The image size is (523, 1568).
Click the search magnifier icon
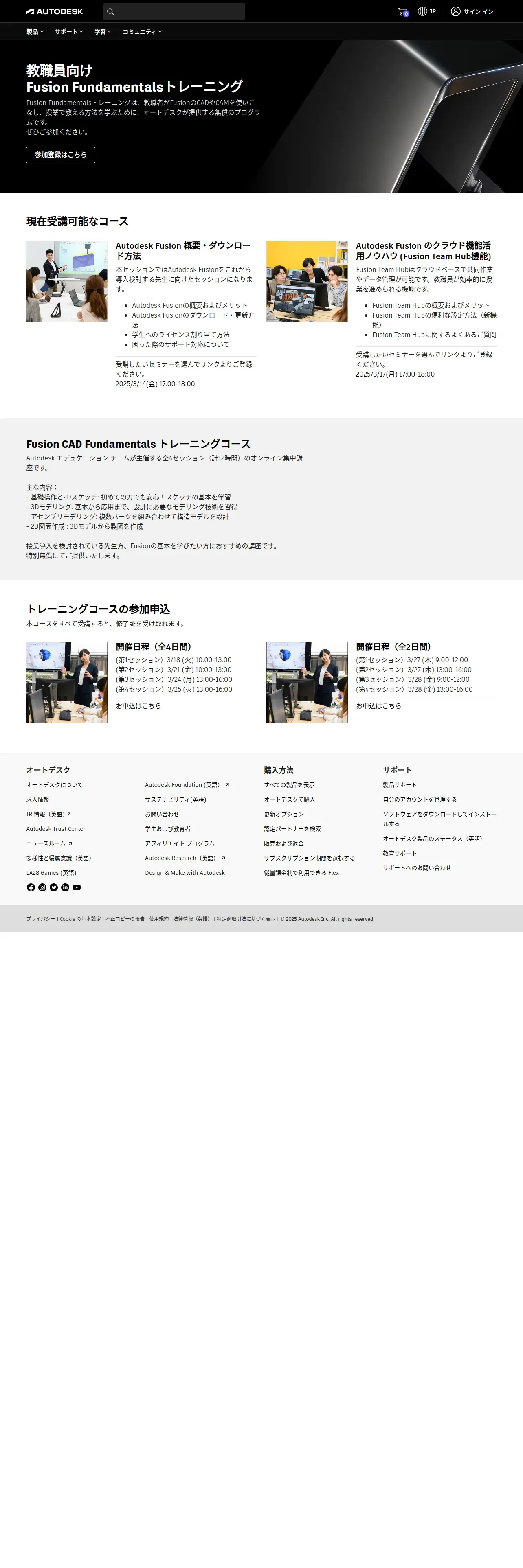pyautogui.click(x=110, y=11)
